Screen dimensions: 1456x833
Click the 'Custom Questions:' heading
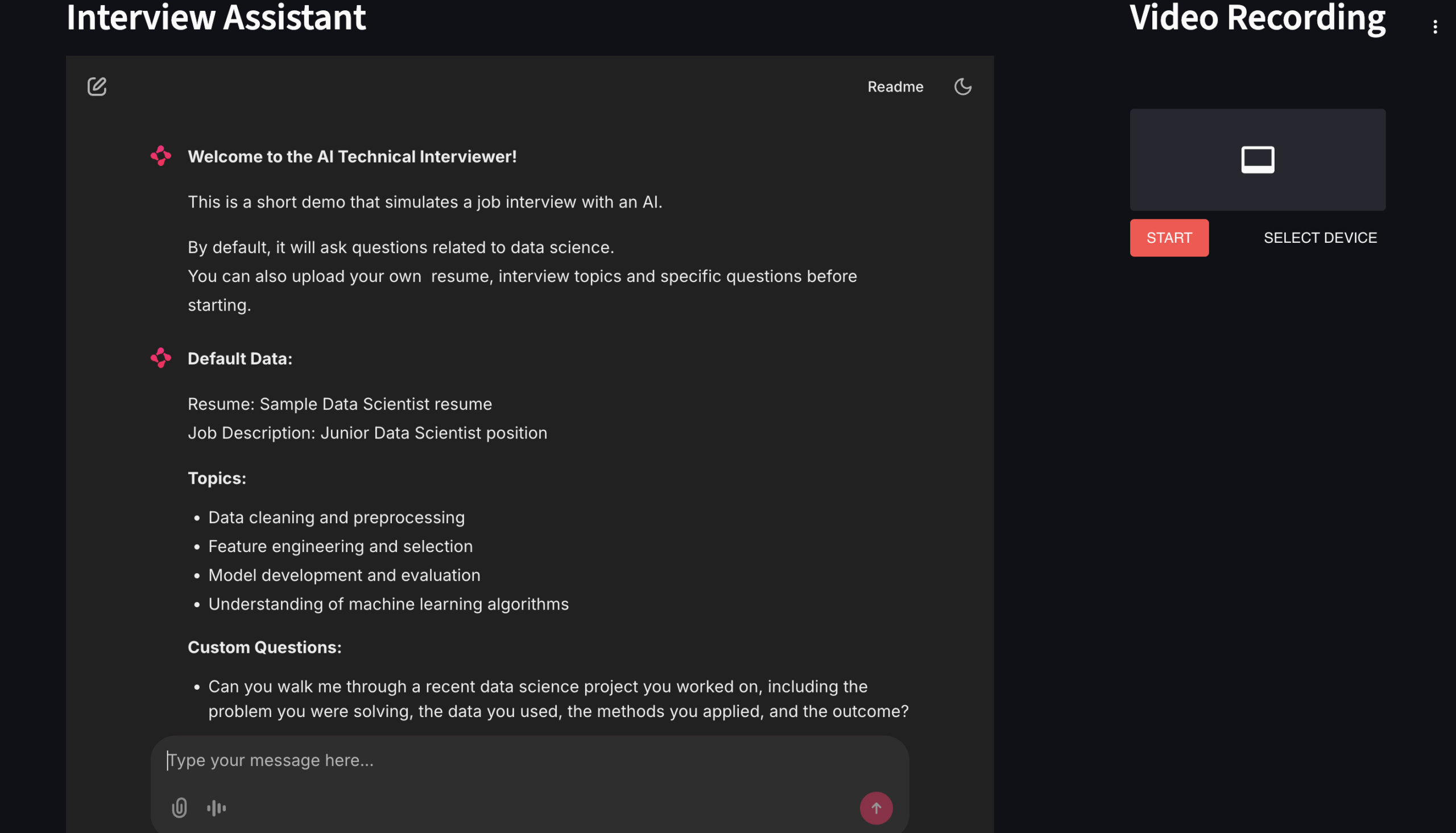coord(264,647)
